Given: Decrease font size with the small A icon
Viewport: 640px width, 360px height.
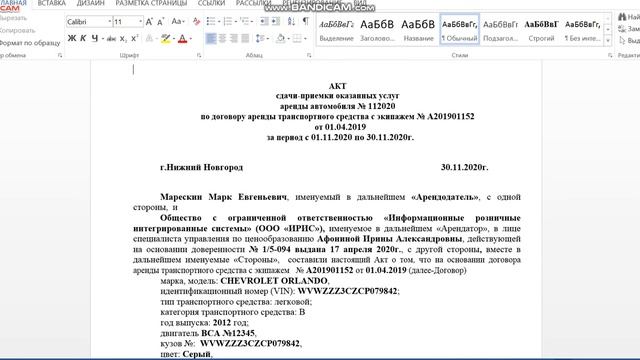Looking at the screenshot, I should tap(160, 22).
